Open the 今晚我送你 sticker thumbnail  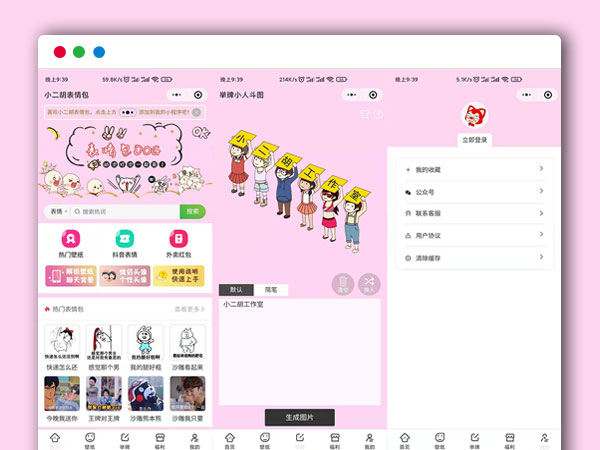point(62,394)
